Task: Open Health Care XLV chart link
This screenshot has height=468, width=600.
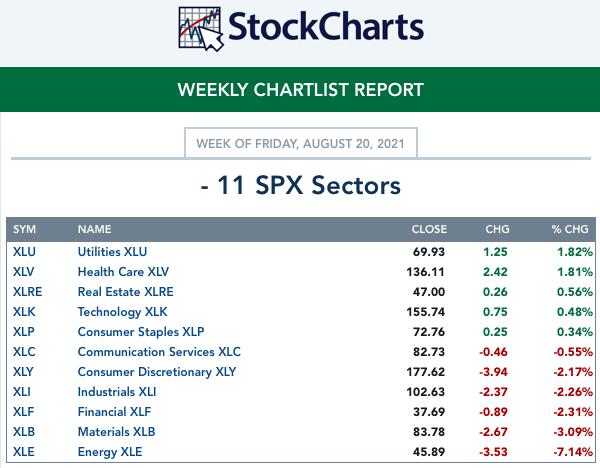Action: 123,272
